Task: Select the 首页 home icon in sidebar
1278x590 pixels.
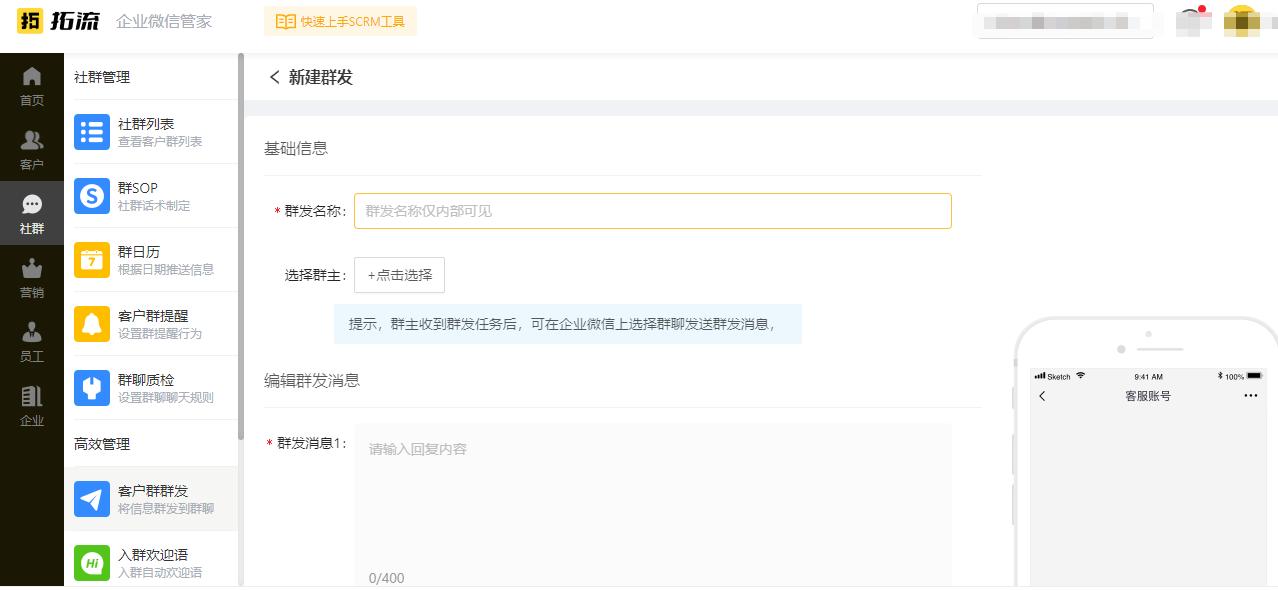Action: [32, 75]
